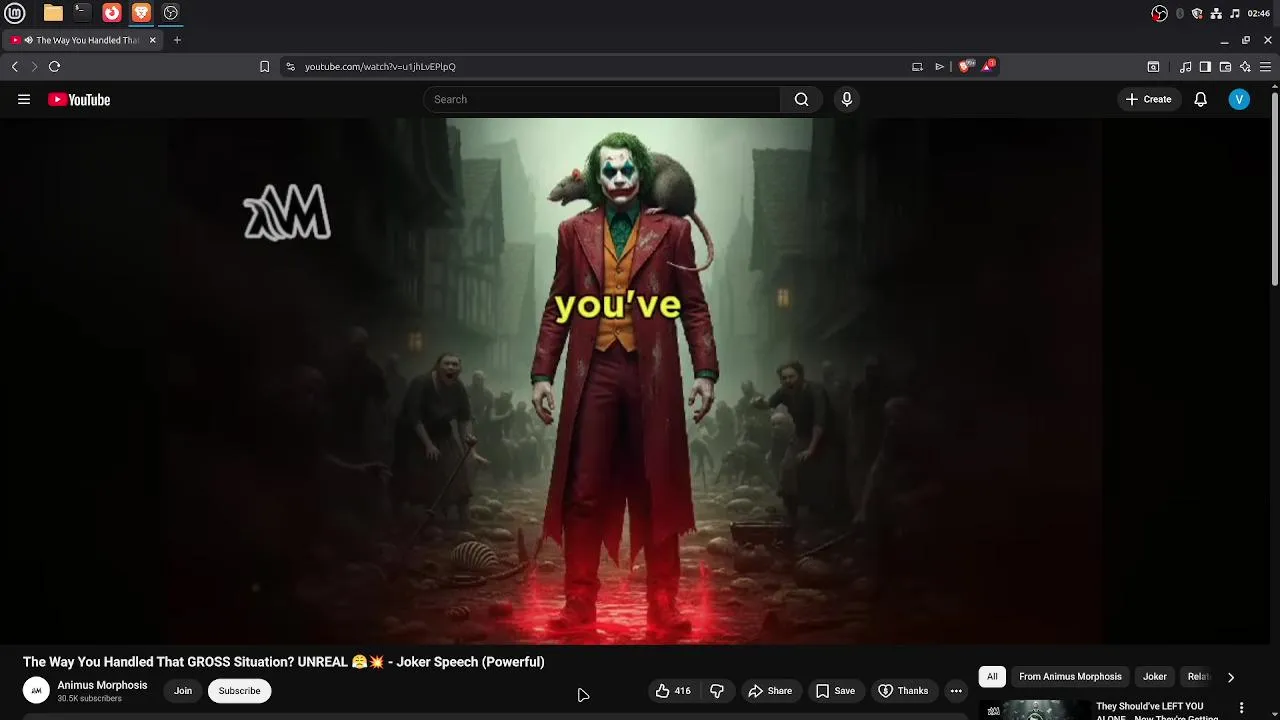Open the tab search icon in toolbar

1153,67
